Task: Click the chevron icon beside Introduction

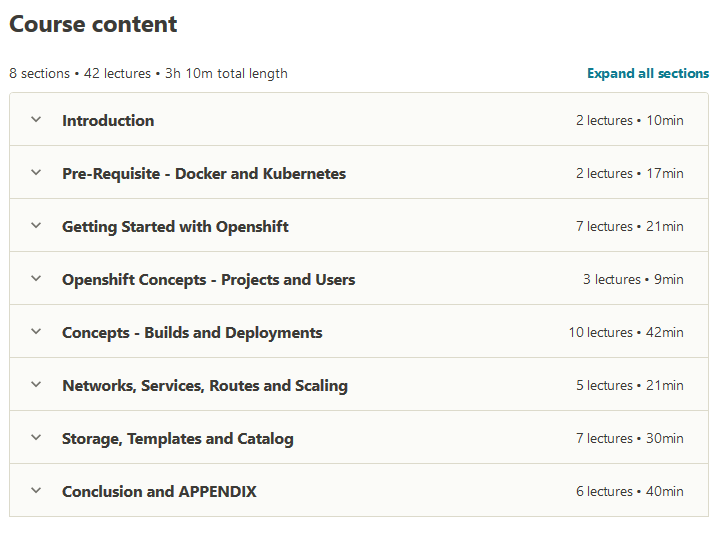Action: coord(36,120)
